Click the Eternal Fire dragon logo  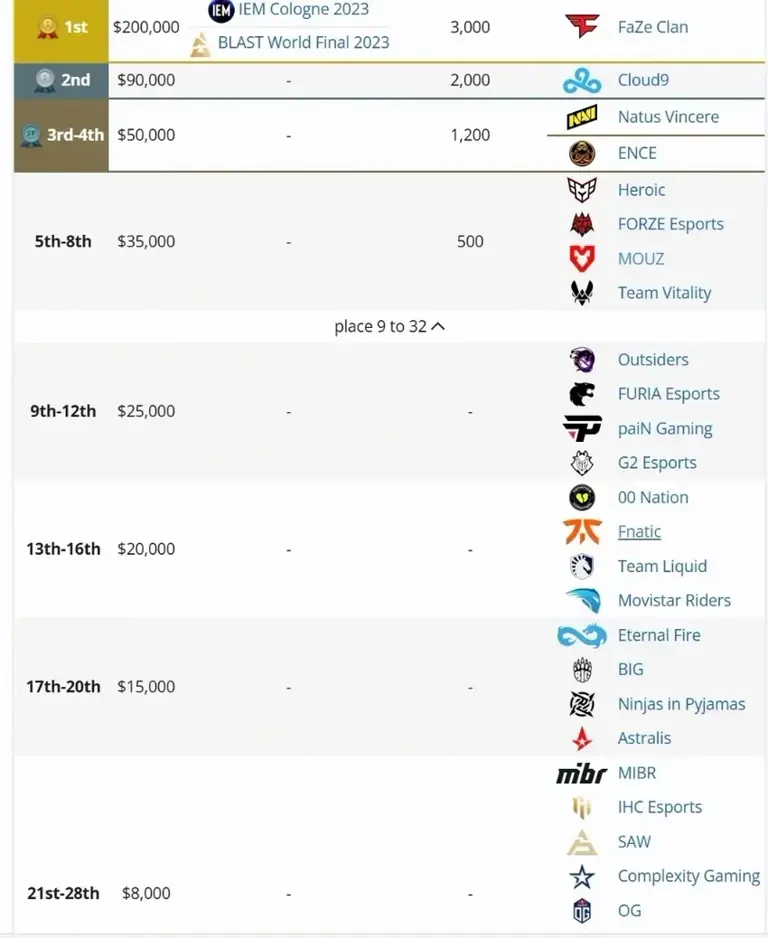582,635
